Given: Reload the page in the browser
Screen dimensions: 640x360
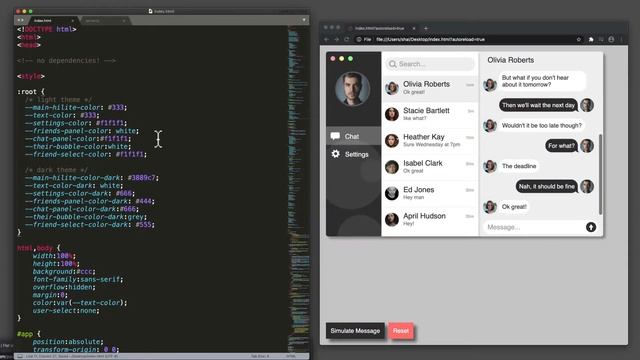Looking at the screenshot, I should [x=347, y=40].
